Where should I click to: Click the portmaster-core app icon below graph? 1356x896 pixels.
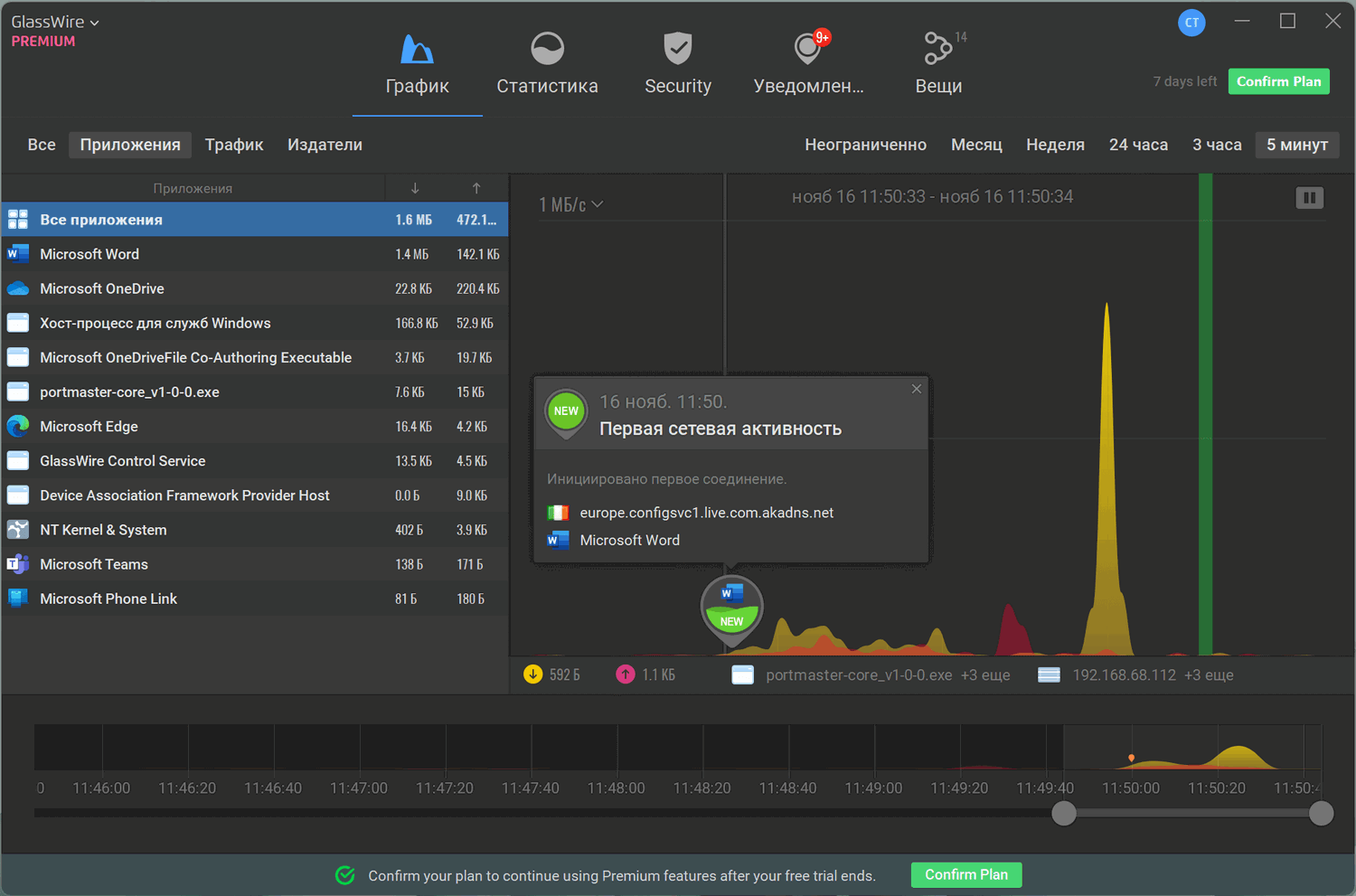[x=742, y=674]
